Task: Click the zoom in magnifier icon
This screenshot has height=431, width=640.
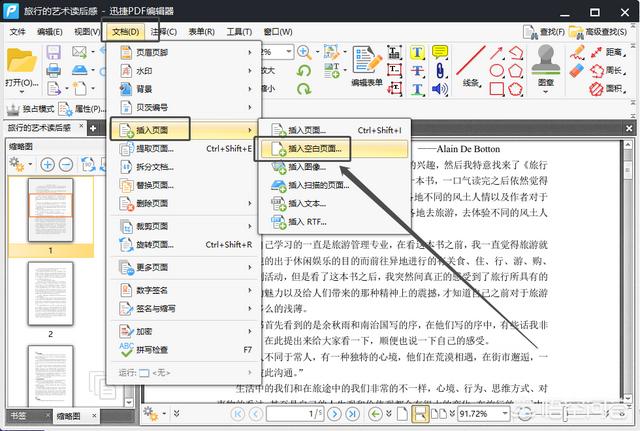Action: click(x=304, y=52)
